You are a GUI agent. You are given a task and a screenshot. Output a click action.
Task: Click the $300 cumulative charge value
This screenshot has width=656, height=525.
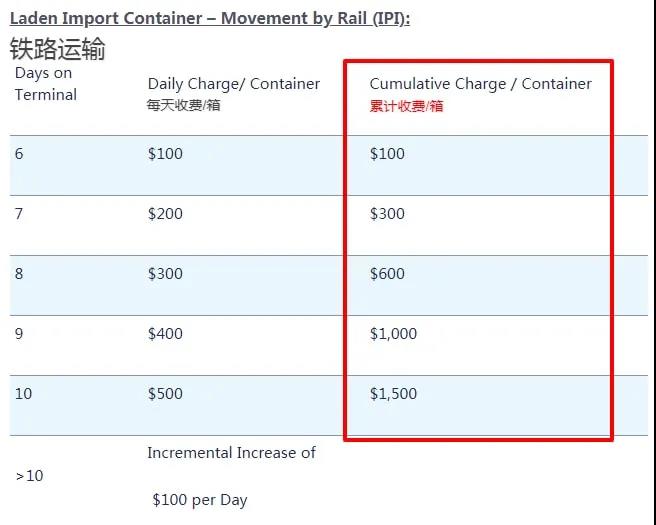coord(387,214)
